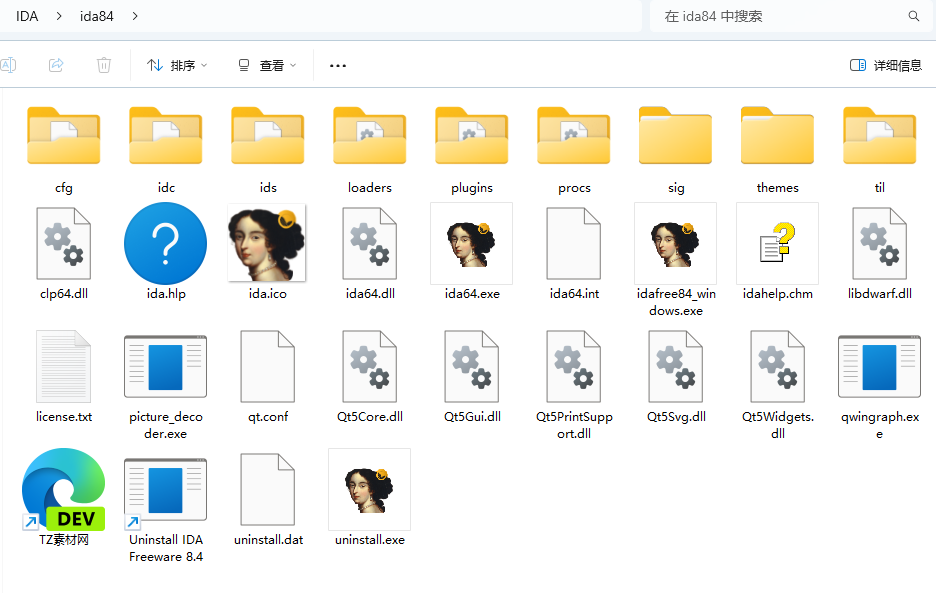Select the libdwarf.dll file icon
Image resolution: width=936 pixels, height=593 pixels.
point(880,244)
